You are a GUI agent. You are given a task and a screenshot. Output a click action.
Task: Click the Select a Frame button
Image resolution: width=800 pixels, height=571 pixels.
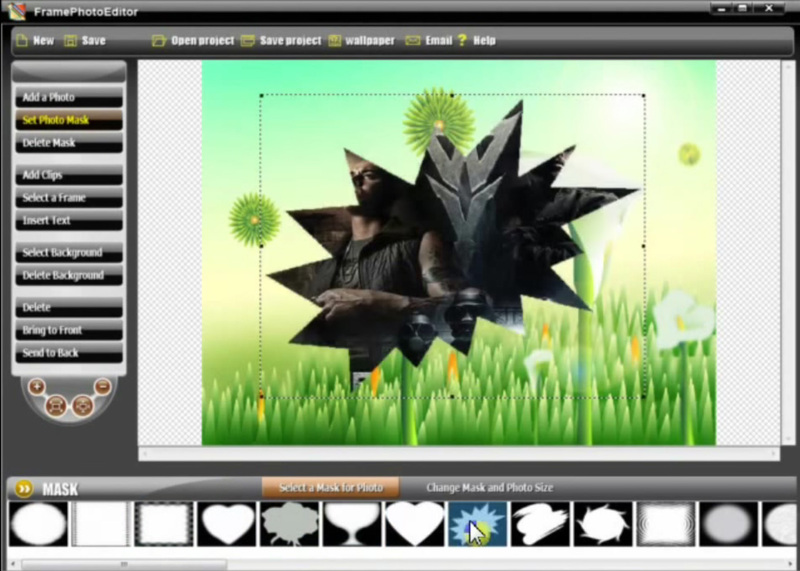tap(68, 198)
